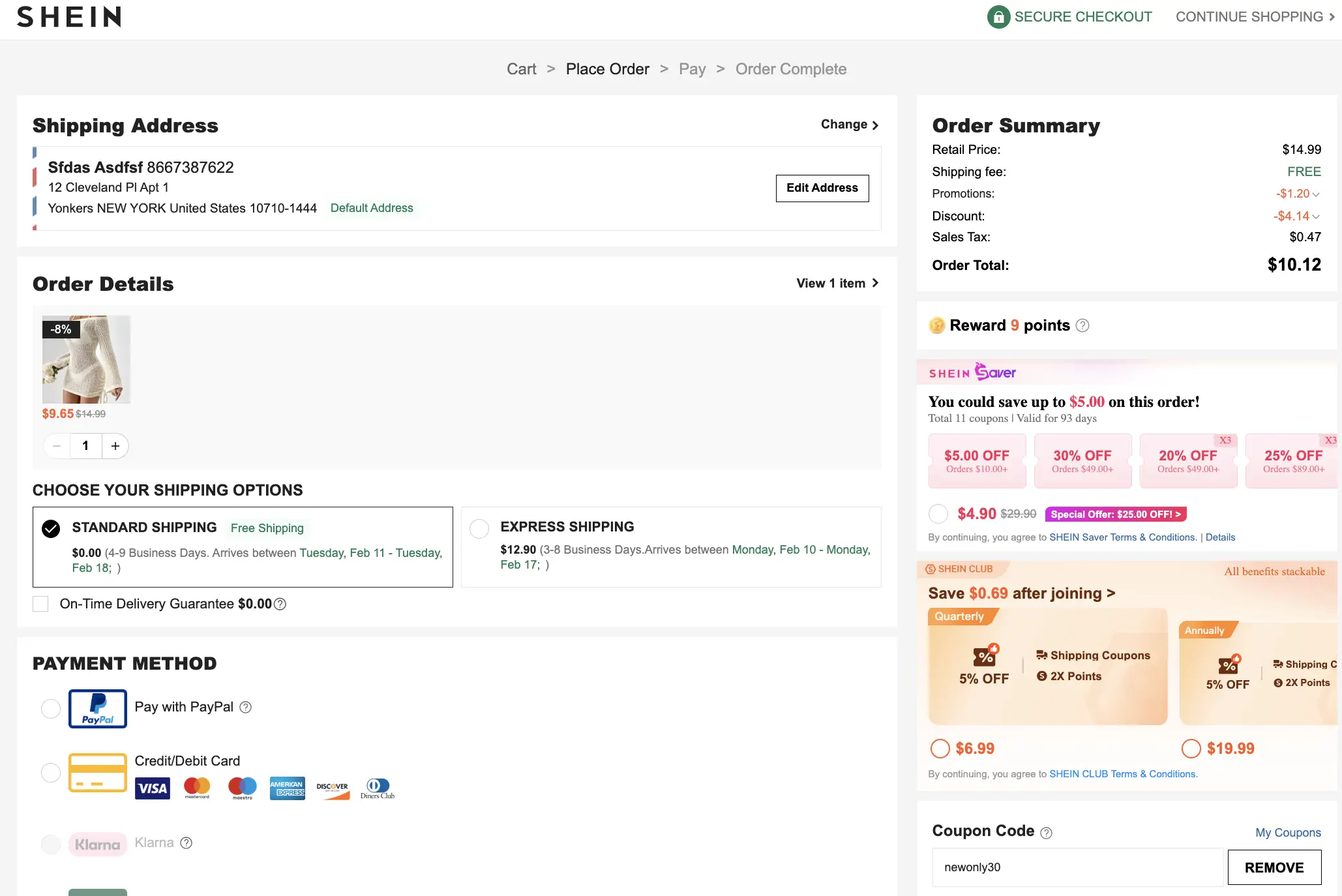Click the On-Time Delivery Guarantee info icon

point(280,605)
